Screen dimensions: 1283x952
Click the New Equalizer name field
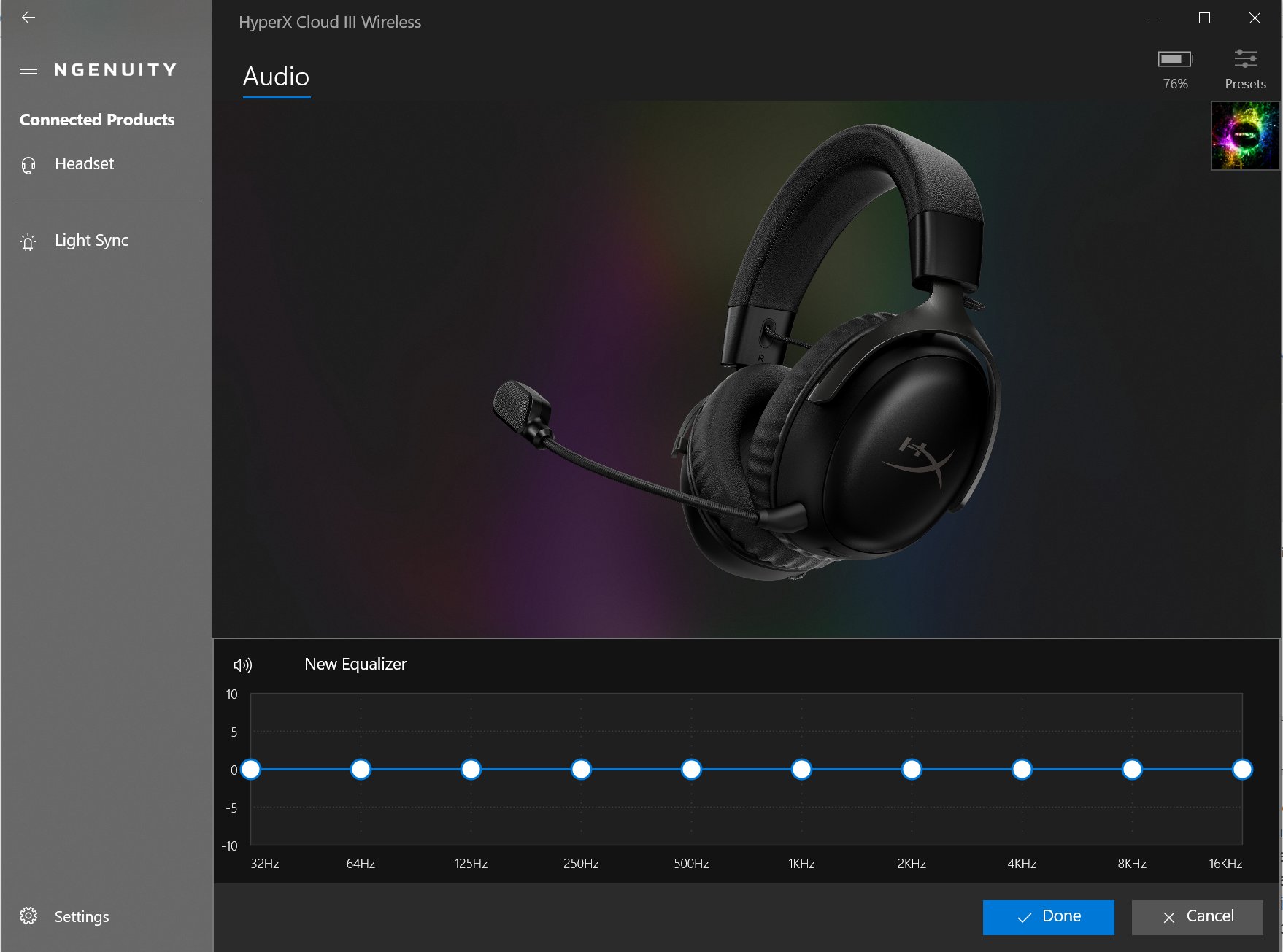pos(355,665)
